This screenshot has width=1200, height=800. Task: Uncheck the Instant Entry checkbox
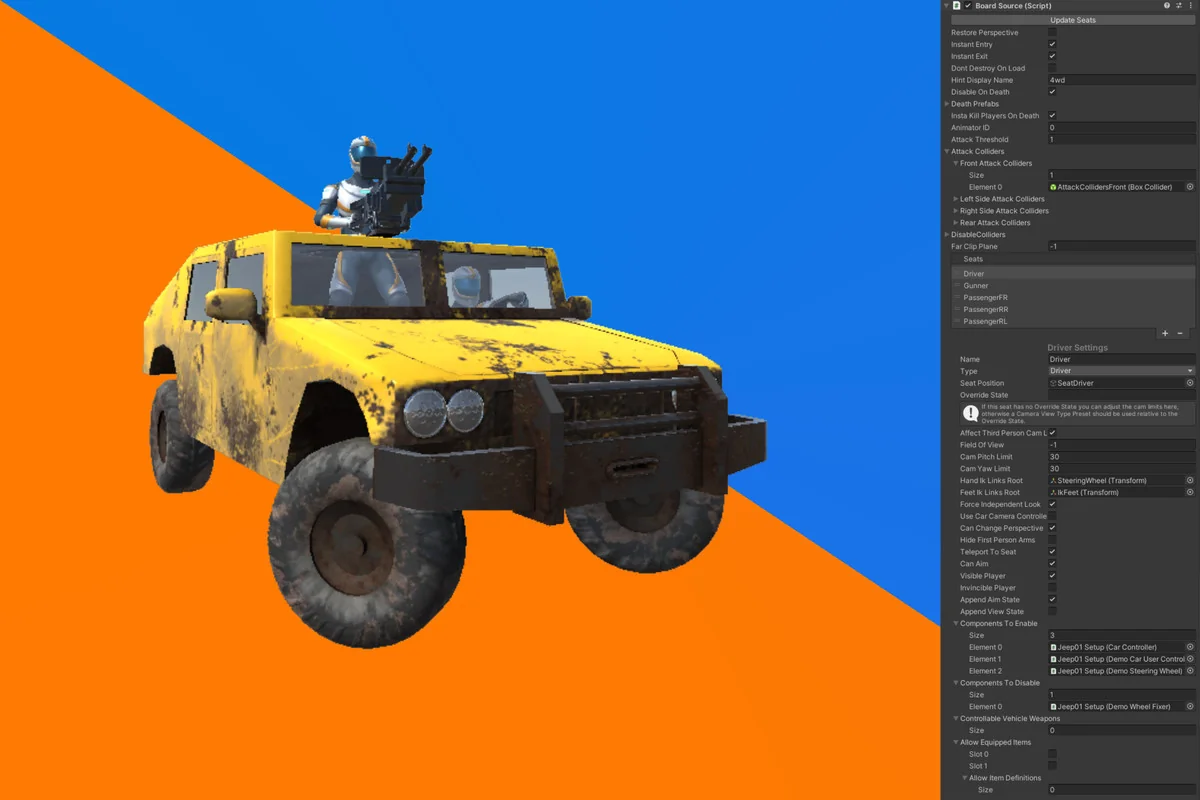point(1052,45)
